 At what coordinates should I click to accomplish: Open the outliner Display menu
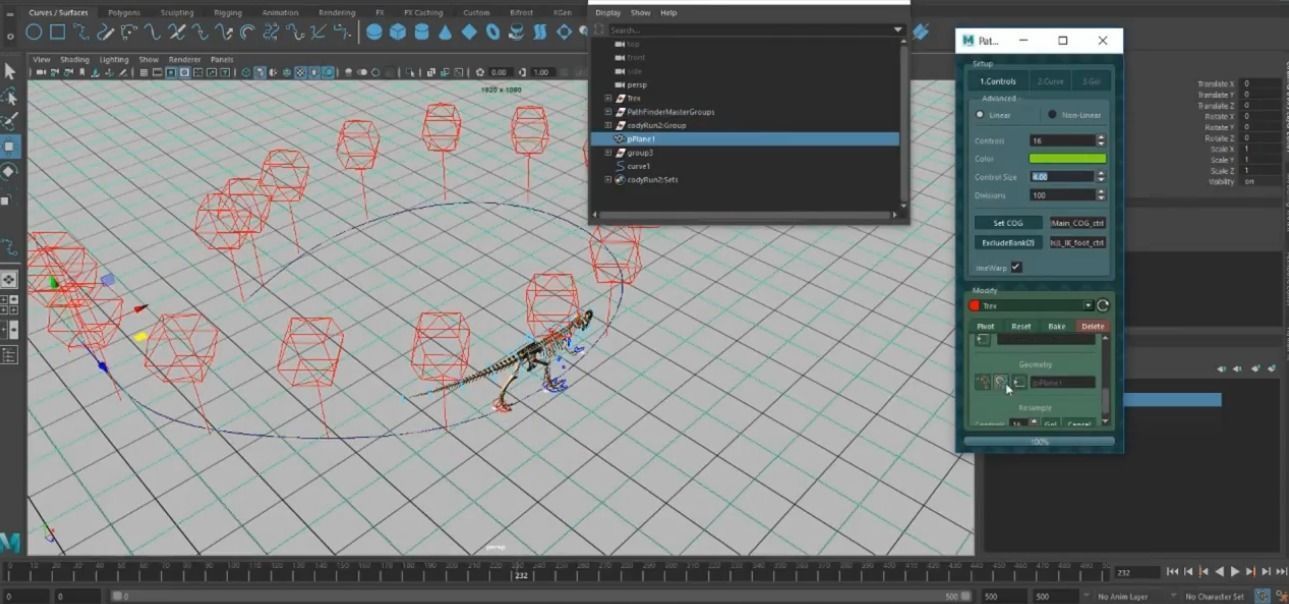[608, 13]
